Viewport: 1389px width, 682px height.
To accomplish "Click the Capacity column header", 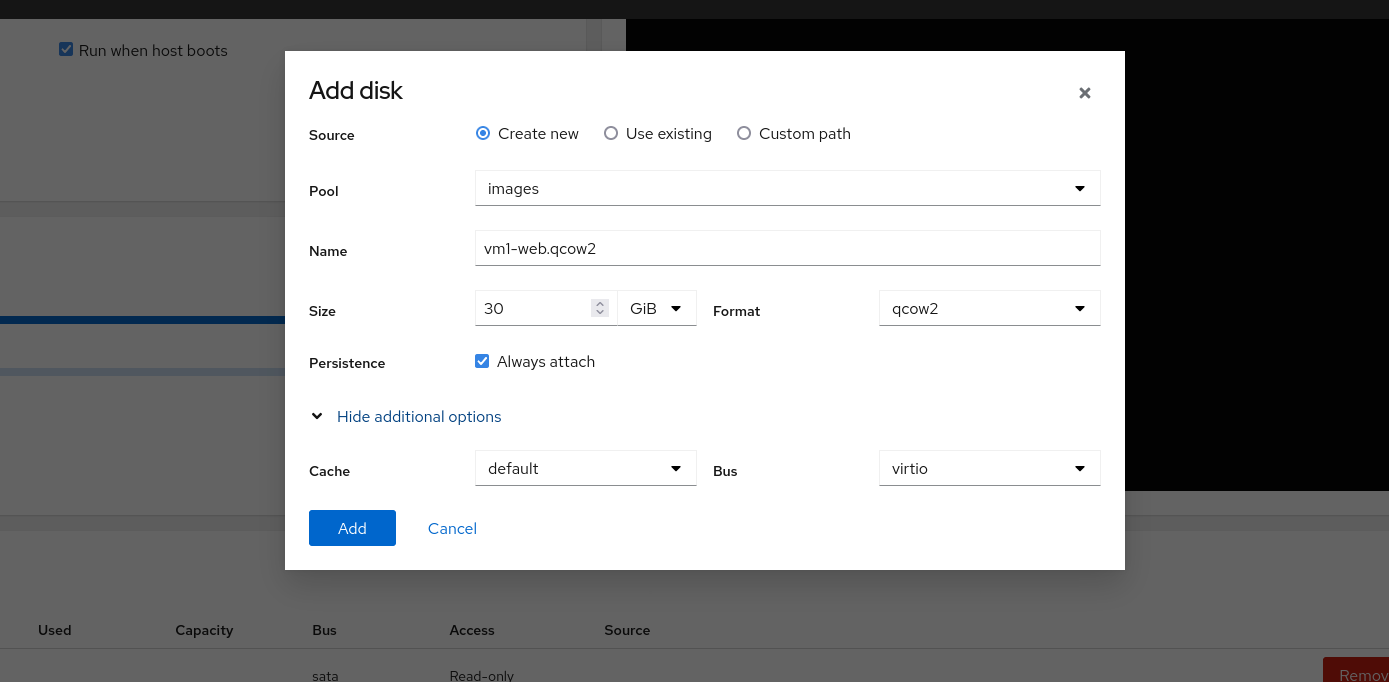I will click(x=204, y=630).
